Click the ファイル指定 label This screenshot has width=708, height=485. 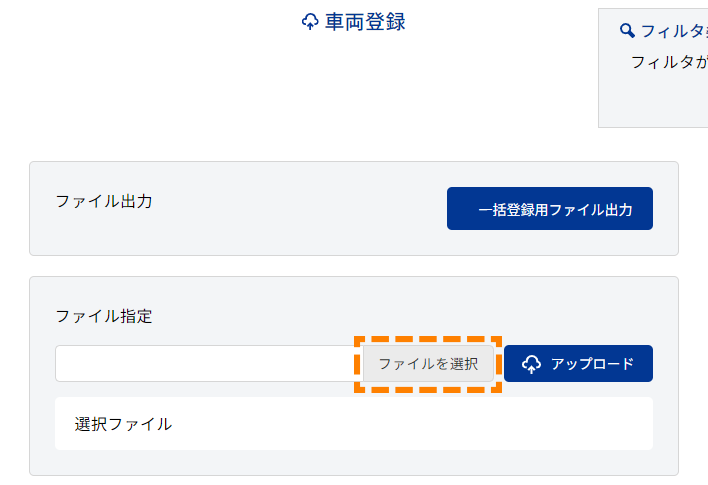point(104,316)
